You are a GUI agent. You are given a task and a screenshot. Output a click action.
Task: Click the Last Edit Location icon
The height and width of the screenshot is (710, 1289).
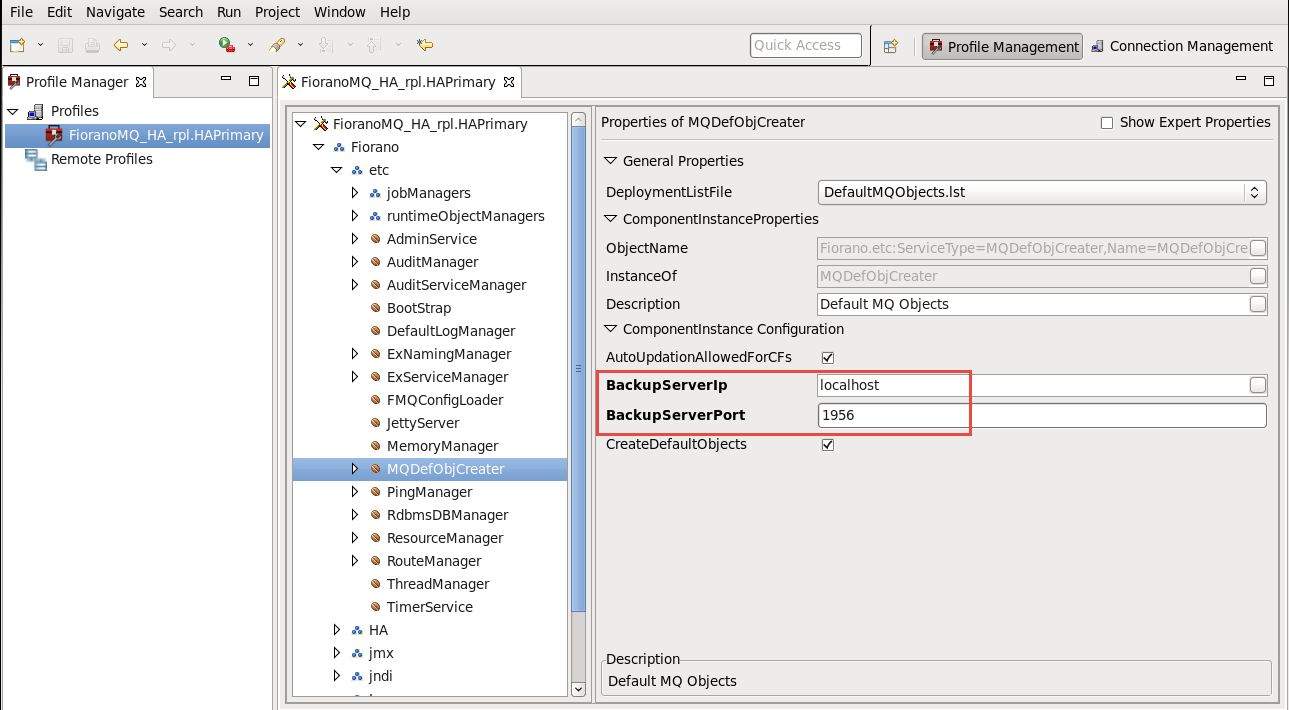click(x=425, y=45)
